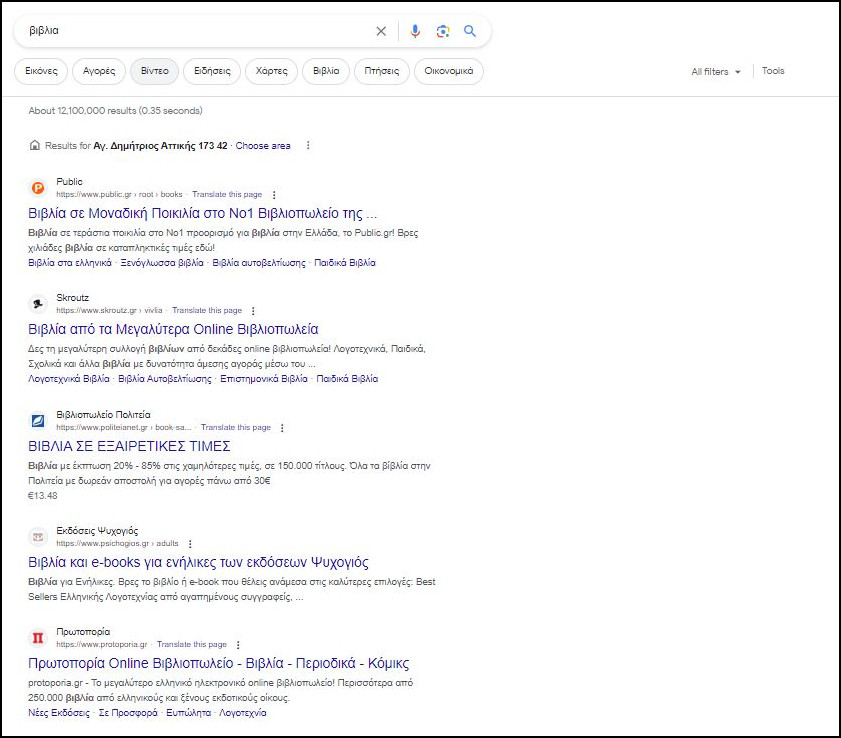Switch to the Αγορές filter chip
This screenshot has width=841, height=738.
tap(99, 71)
